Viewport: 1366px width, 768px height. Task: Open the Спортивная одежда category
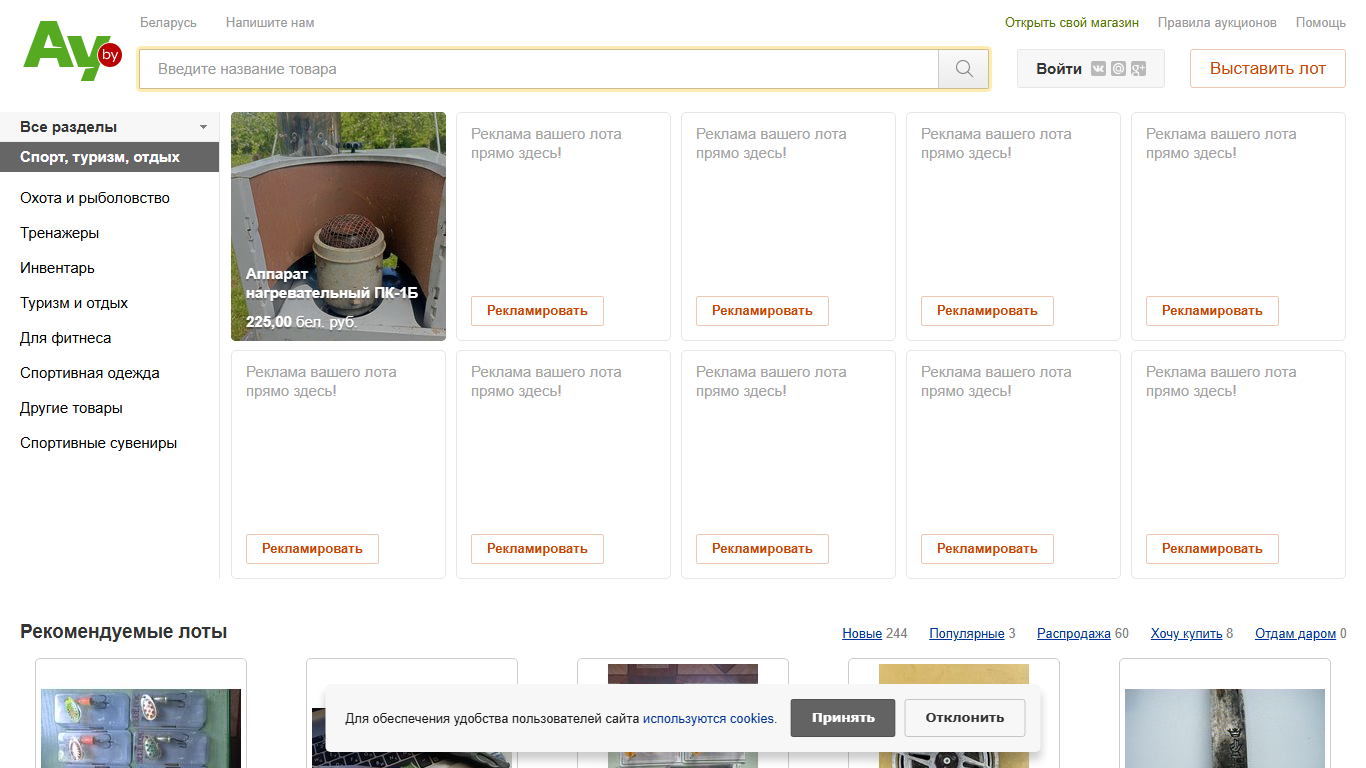[90, 373]
